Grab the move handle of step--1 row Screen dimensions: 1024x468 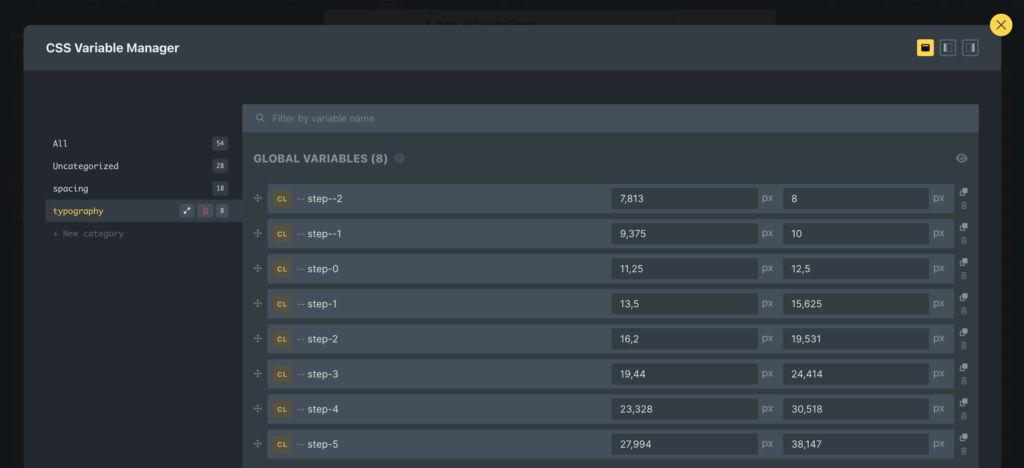pyautogui.click(x=258, y=234)
